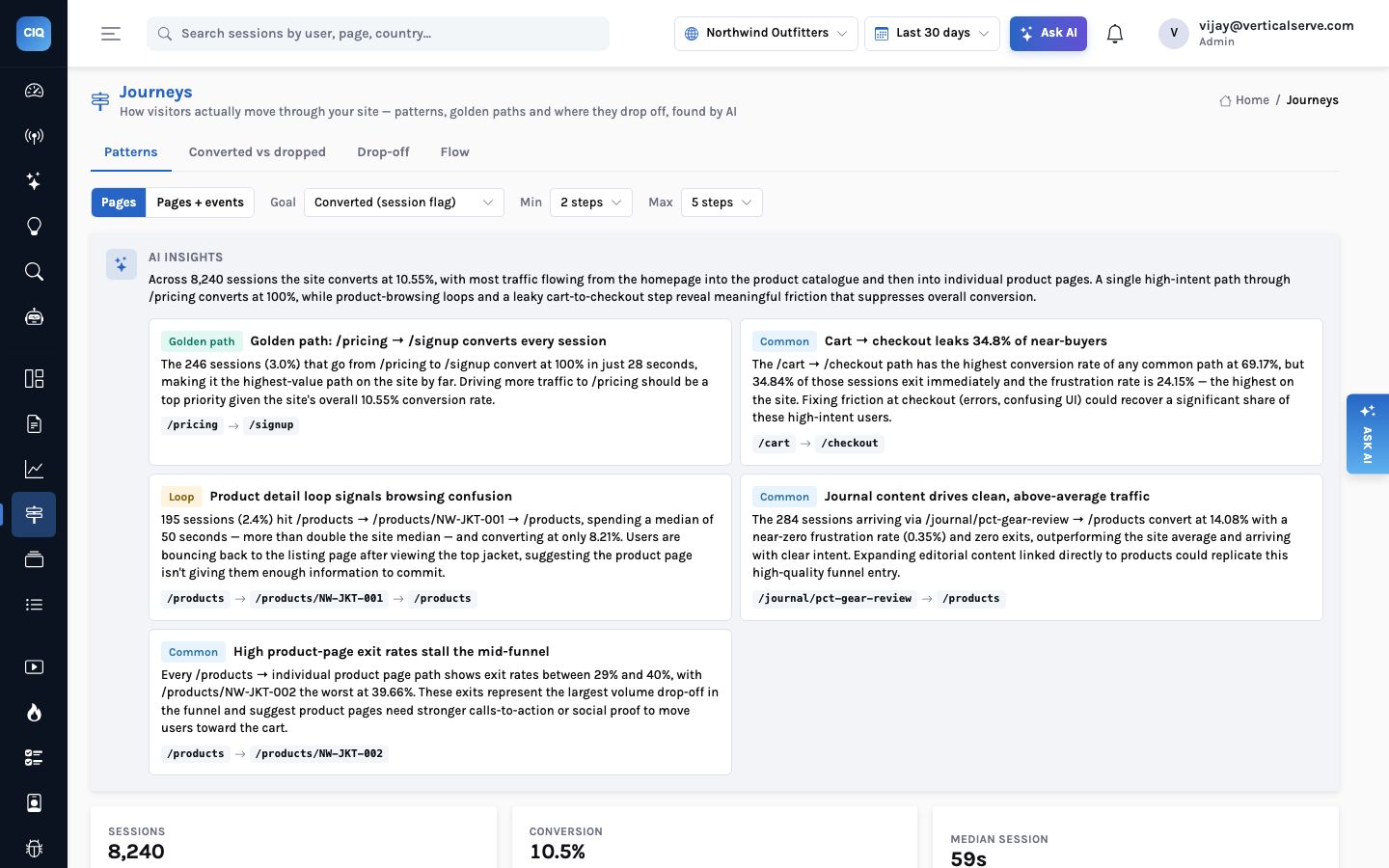Click the Cart → checkout leaks 34.8% heading
Screen dimensions: 1389x868
coord(966,341)
